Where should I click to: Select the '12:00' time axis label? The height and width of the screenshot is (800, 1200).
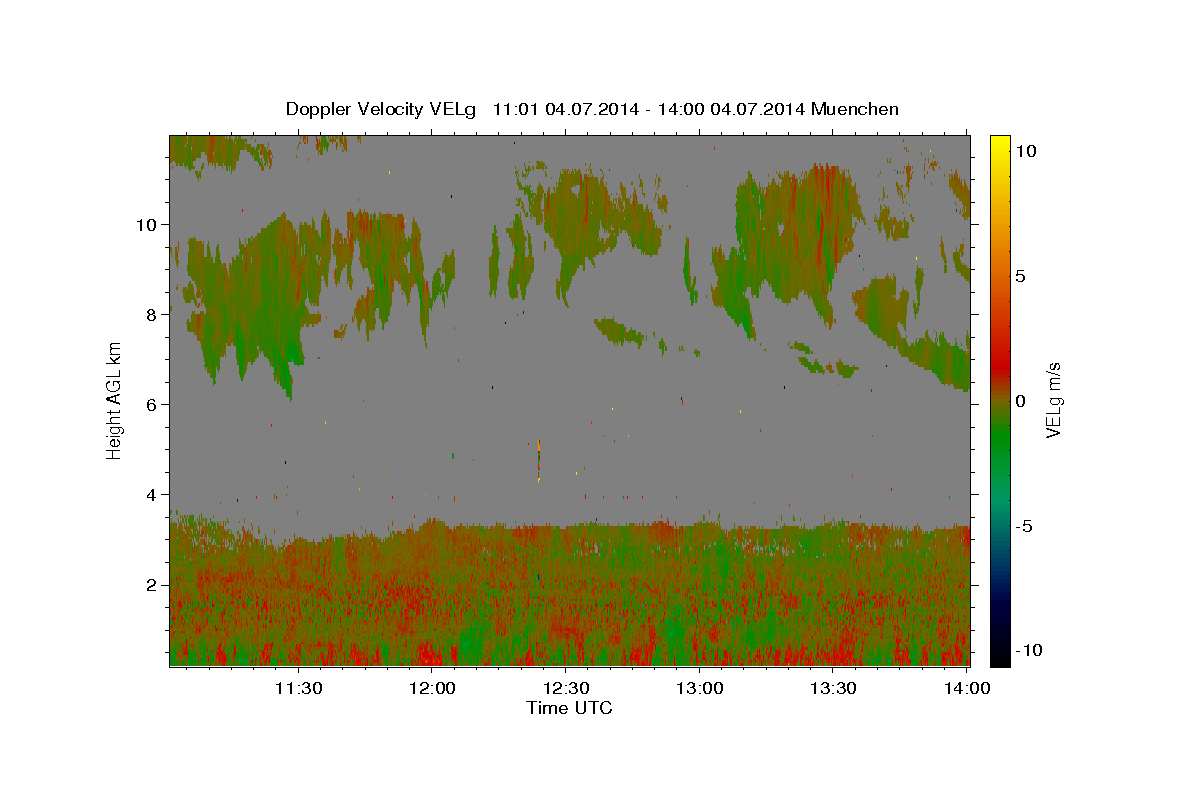click(433, 688)
